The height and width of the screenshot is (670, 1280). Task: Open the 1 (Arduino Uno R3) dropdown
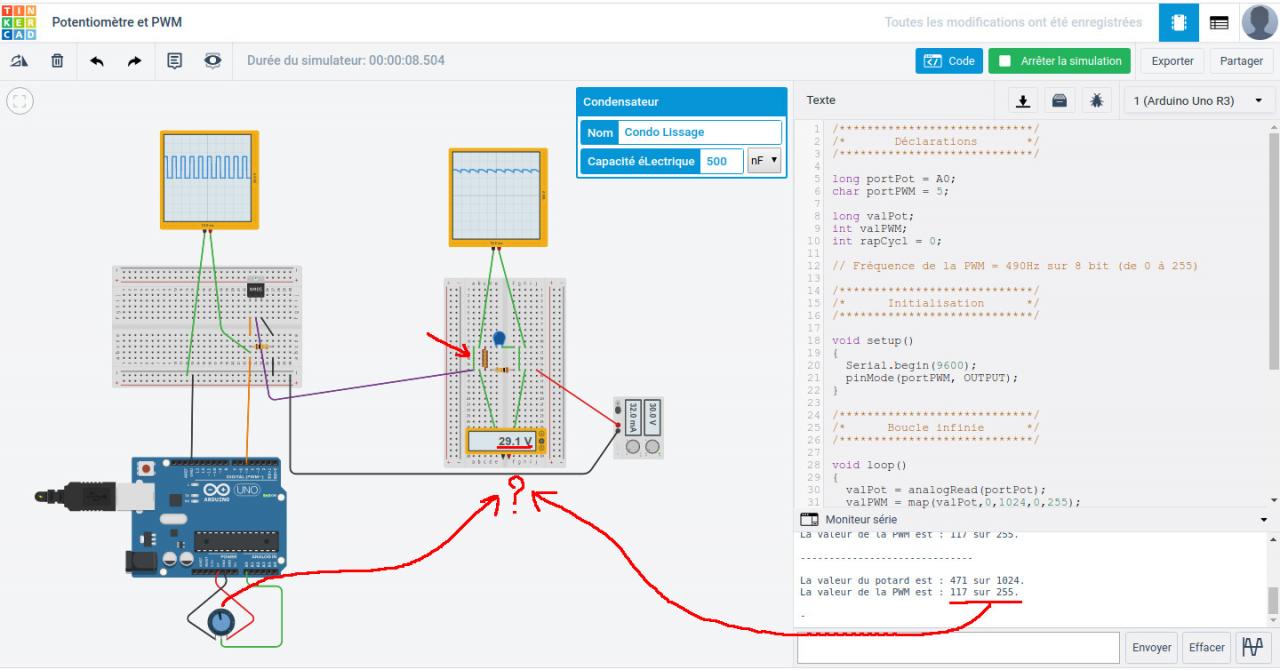pyautogui.click(x=1198, y=101)
